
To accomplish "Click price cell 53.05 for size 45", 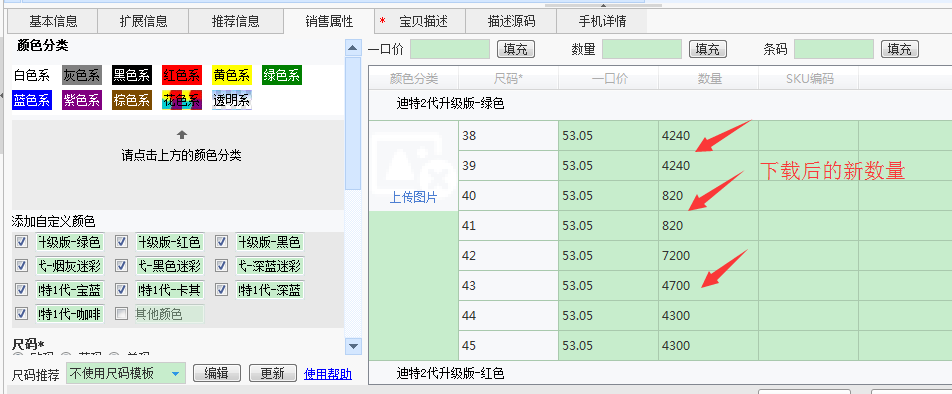I will 608,345.
